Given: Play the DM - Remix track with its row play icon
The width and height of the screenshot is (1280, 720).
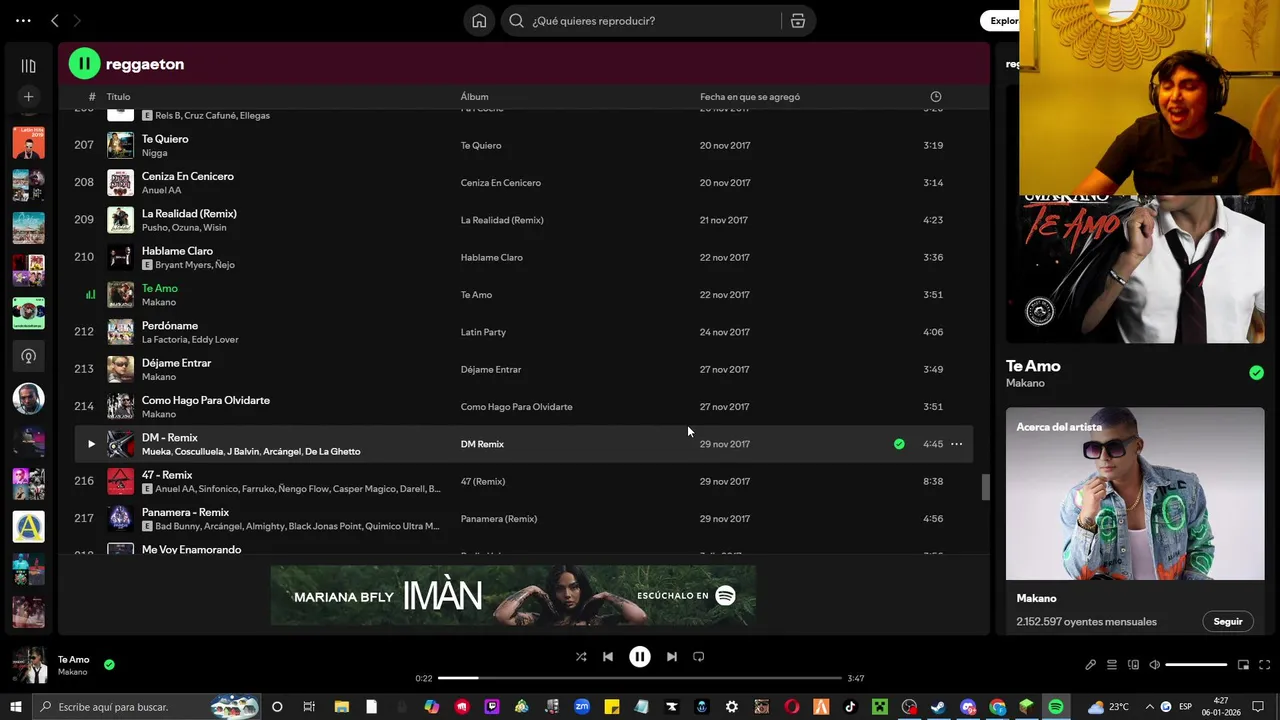Looking at the screenshot, I should (91, 444).
